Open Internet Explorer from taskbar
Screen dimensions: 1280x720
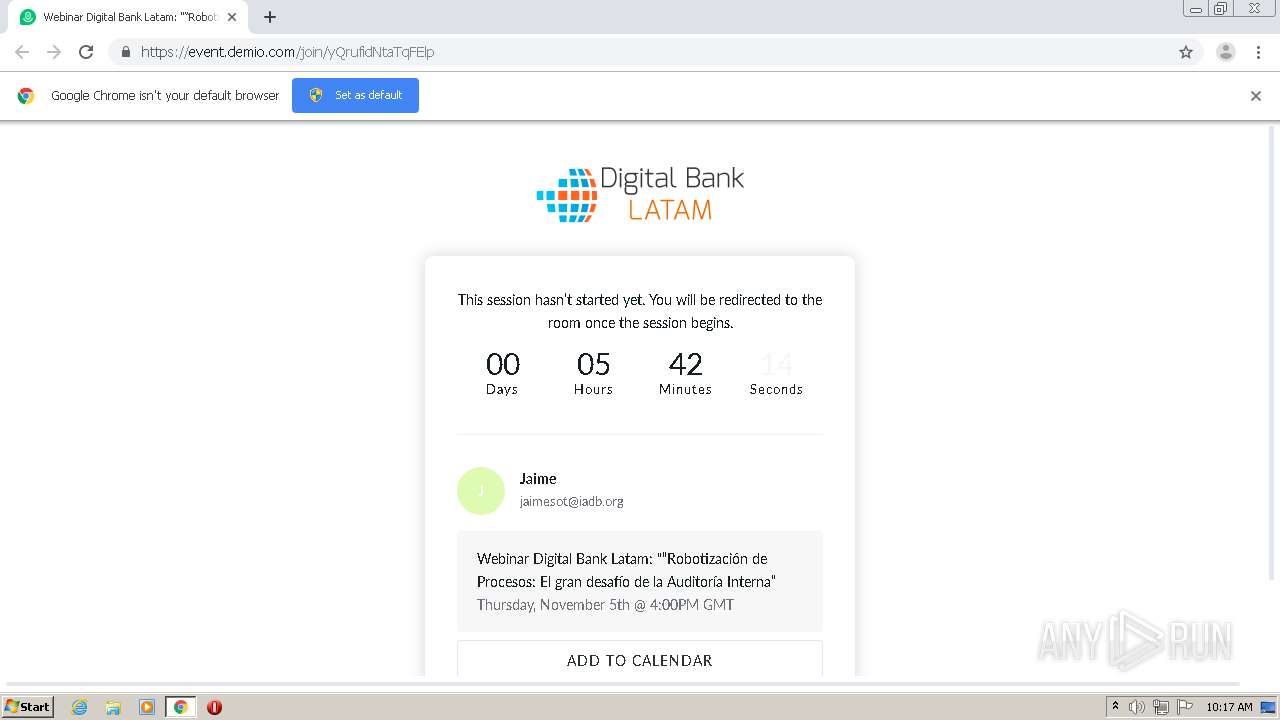[79, 707]
